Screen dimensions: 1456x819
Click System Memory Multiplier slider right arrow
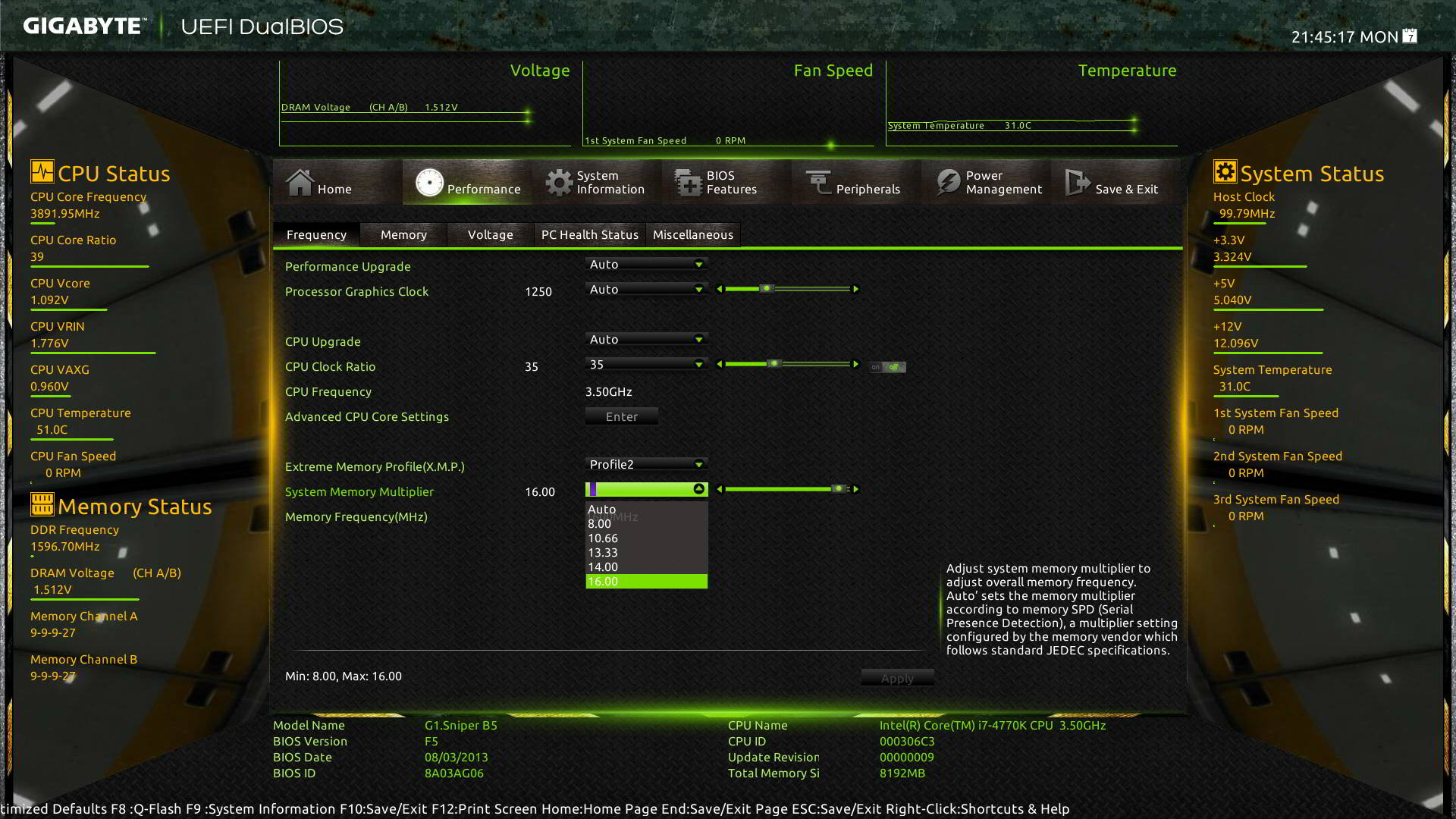(856, 489)
